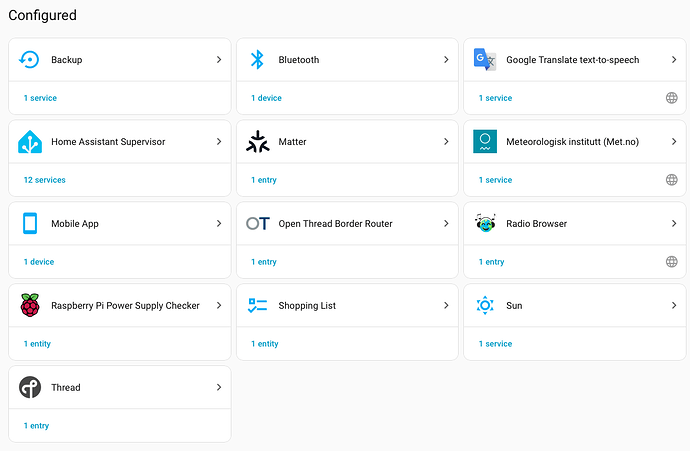
Task: Click Home Assistant Supervisor chevron arrow
Action: click(219, 141)
